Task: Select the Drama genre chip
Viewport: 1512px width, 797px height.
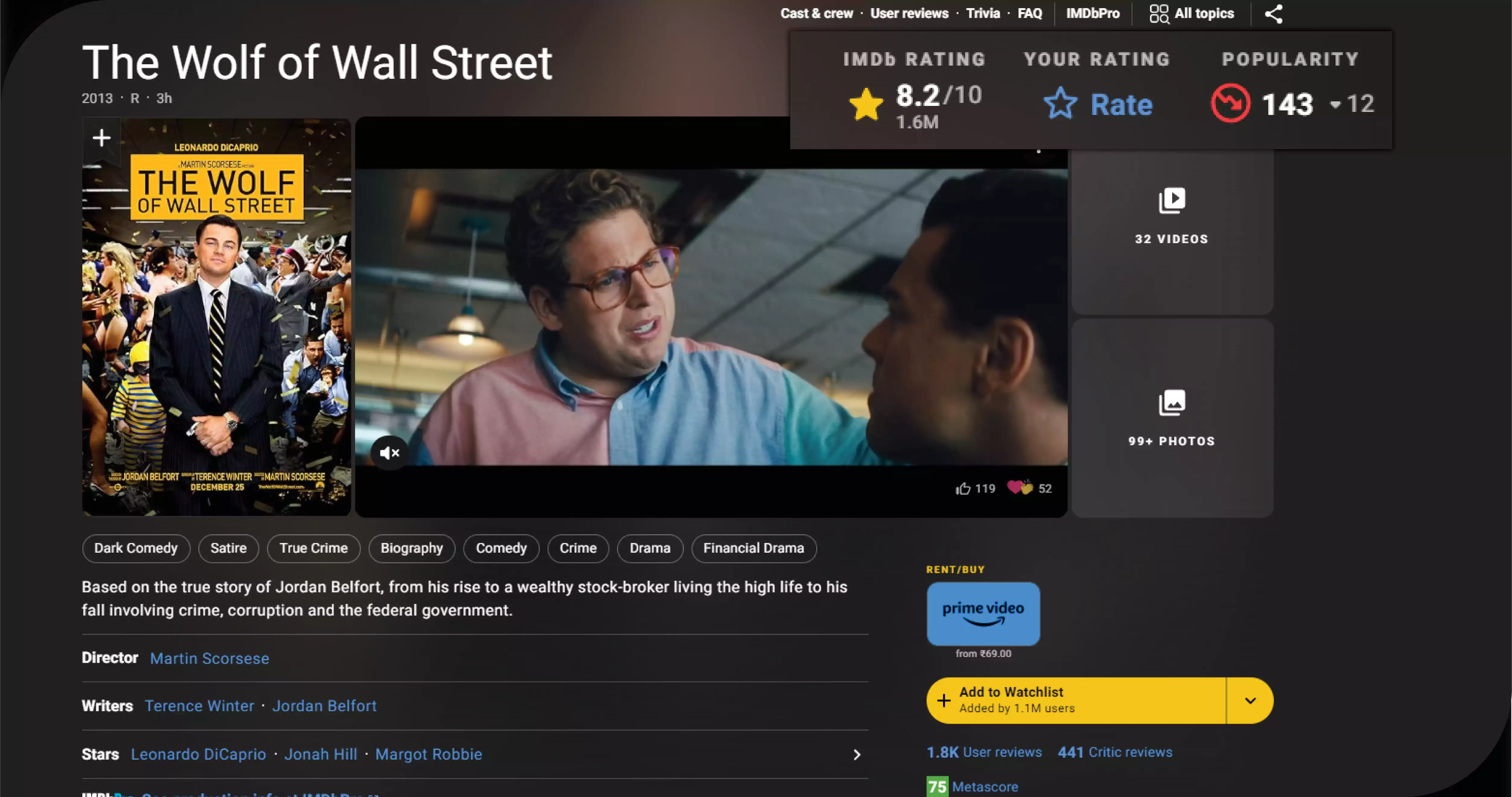Action: (650, 548)
